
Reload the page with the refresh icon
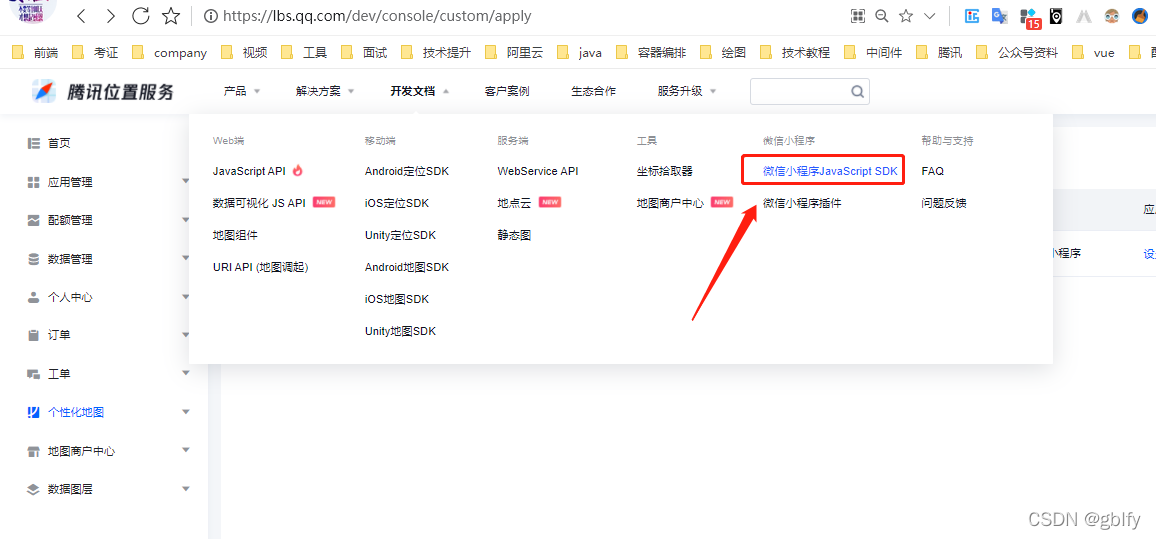140,15
